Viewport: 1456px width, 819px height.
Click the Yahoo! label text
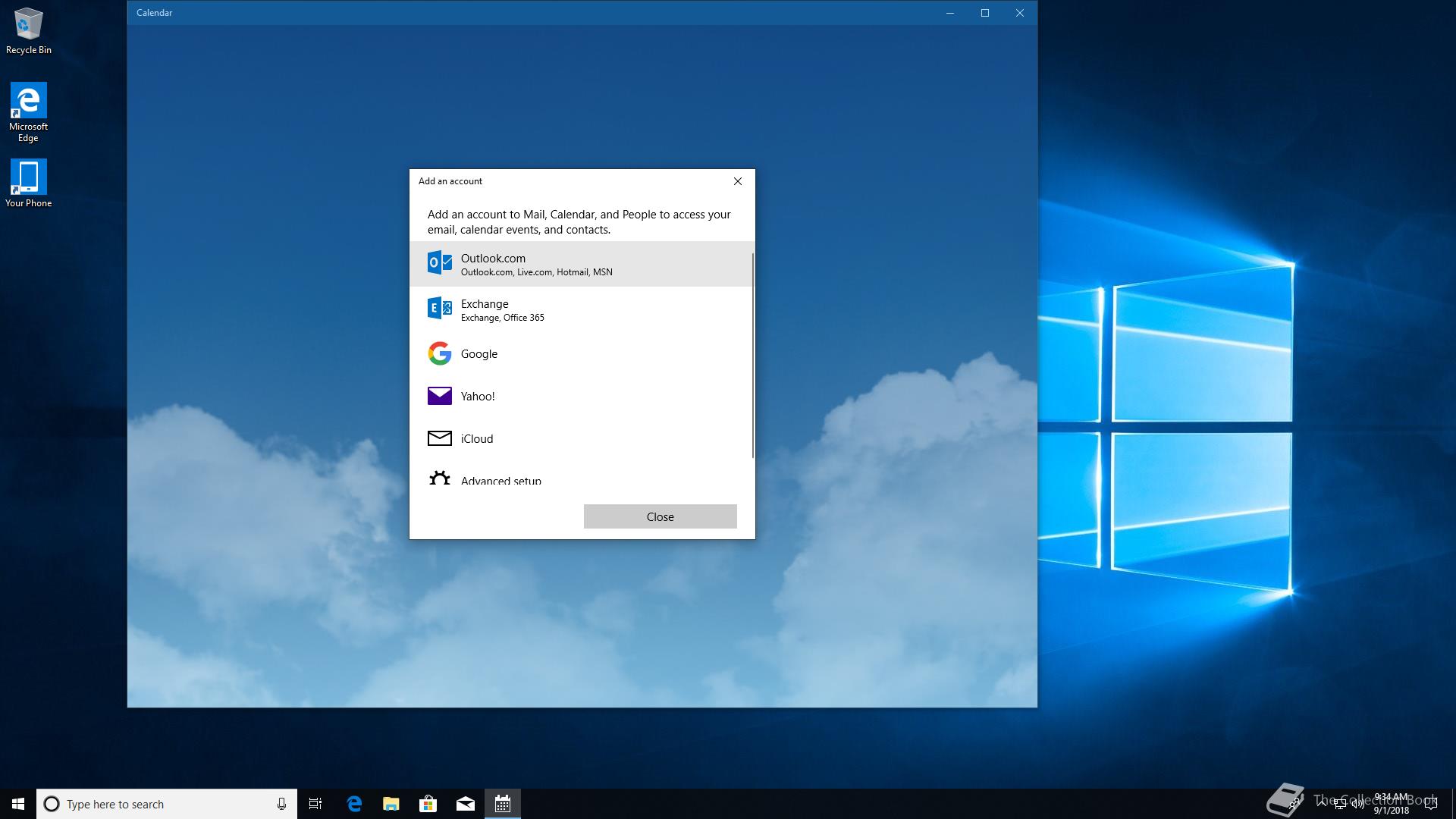[x=478, y=397]
